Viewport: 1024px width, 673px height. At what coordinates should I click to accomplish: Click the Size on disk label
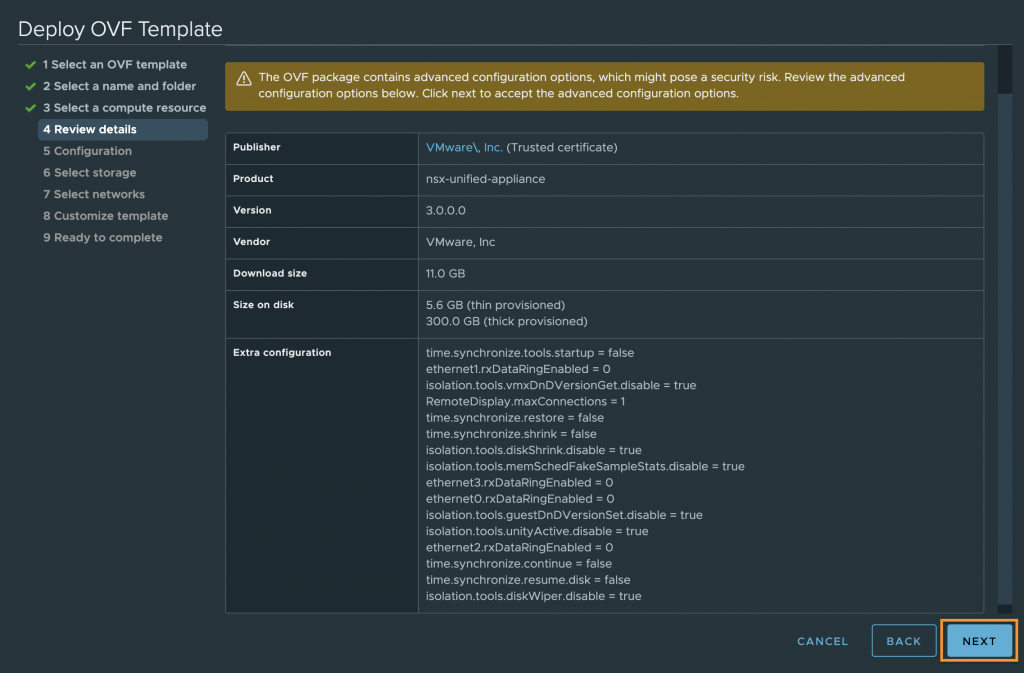[263, 305]
